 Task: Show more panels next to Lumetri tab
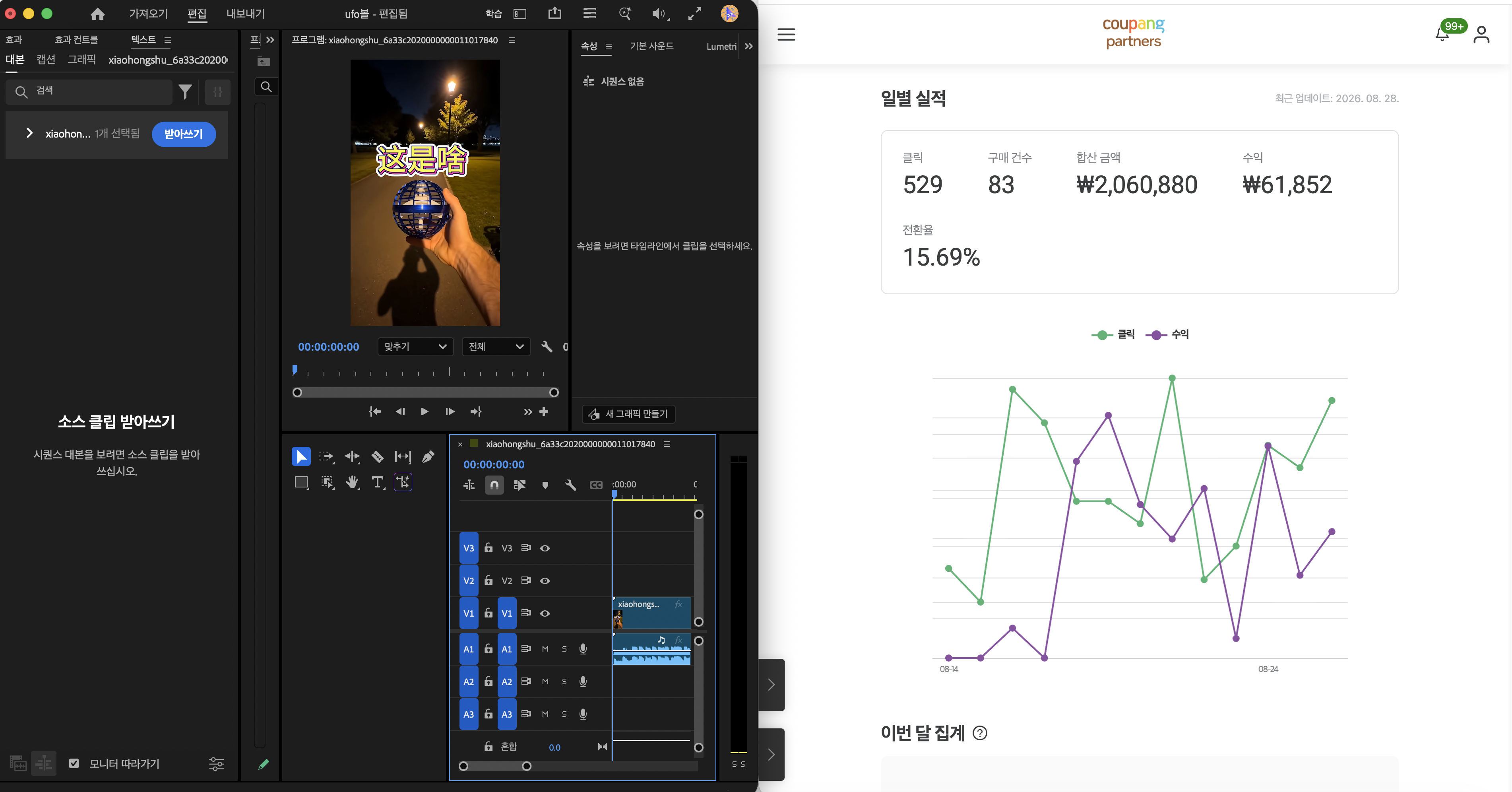click(748, 47)
